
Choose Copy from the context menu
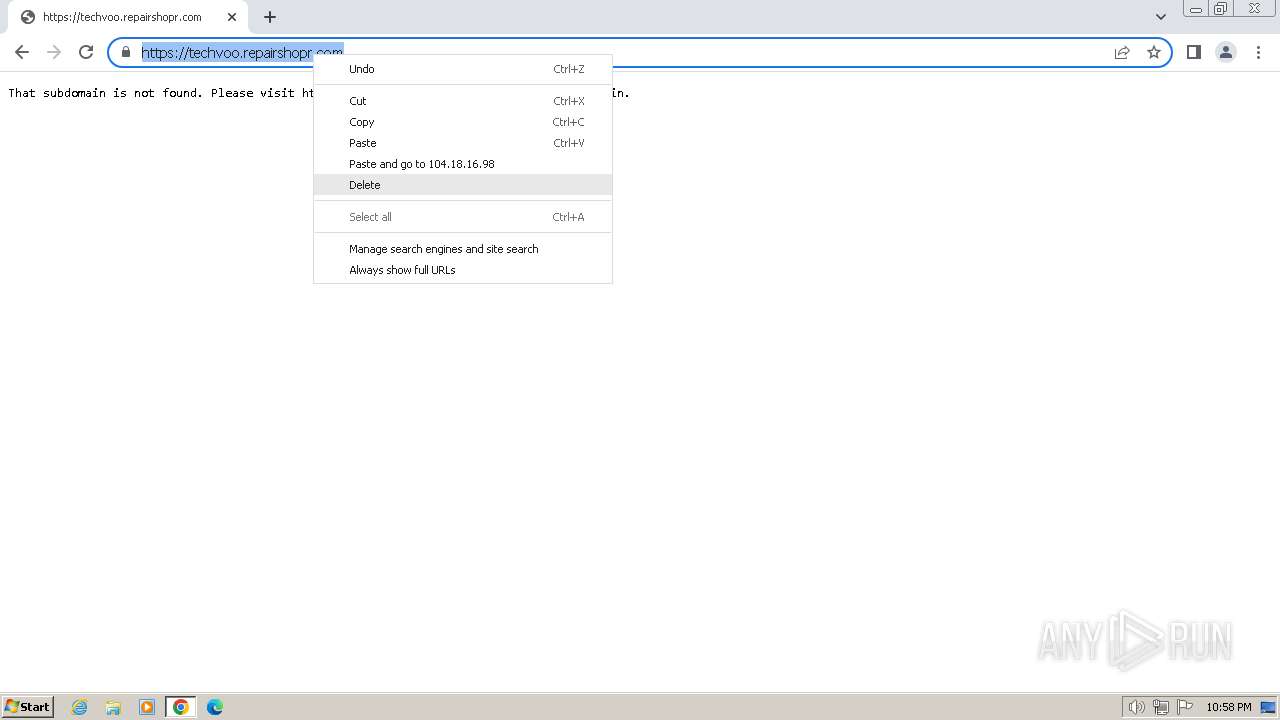tap(463, 122)
